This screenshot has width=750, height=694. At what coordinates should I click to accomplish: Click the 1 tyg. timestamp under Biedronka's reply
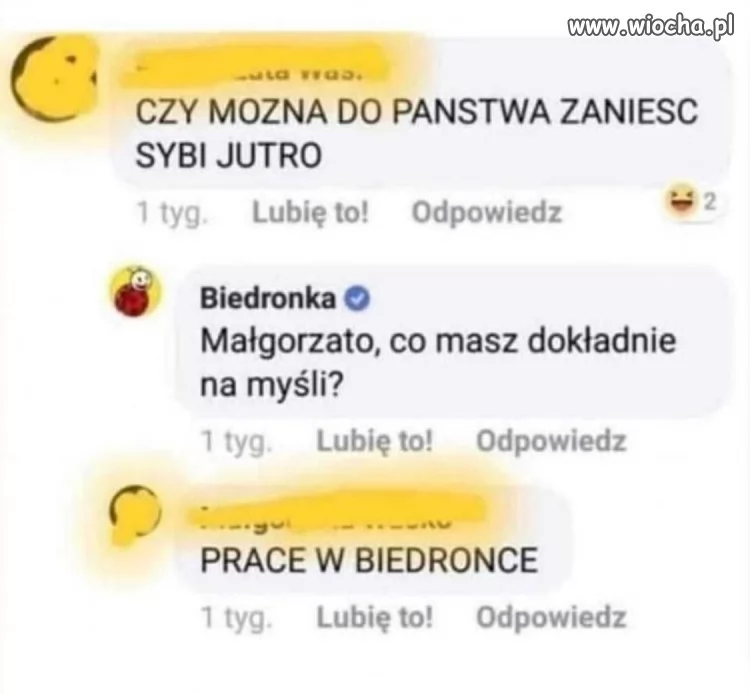[x=236, y=441]
